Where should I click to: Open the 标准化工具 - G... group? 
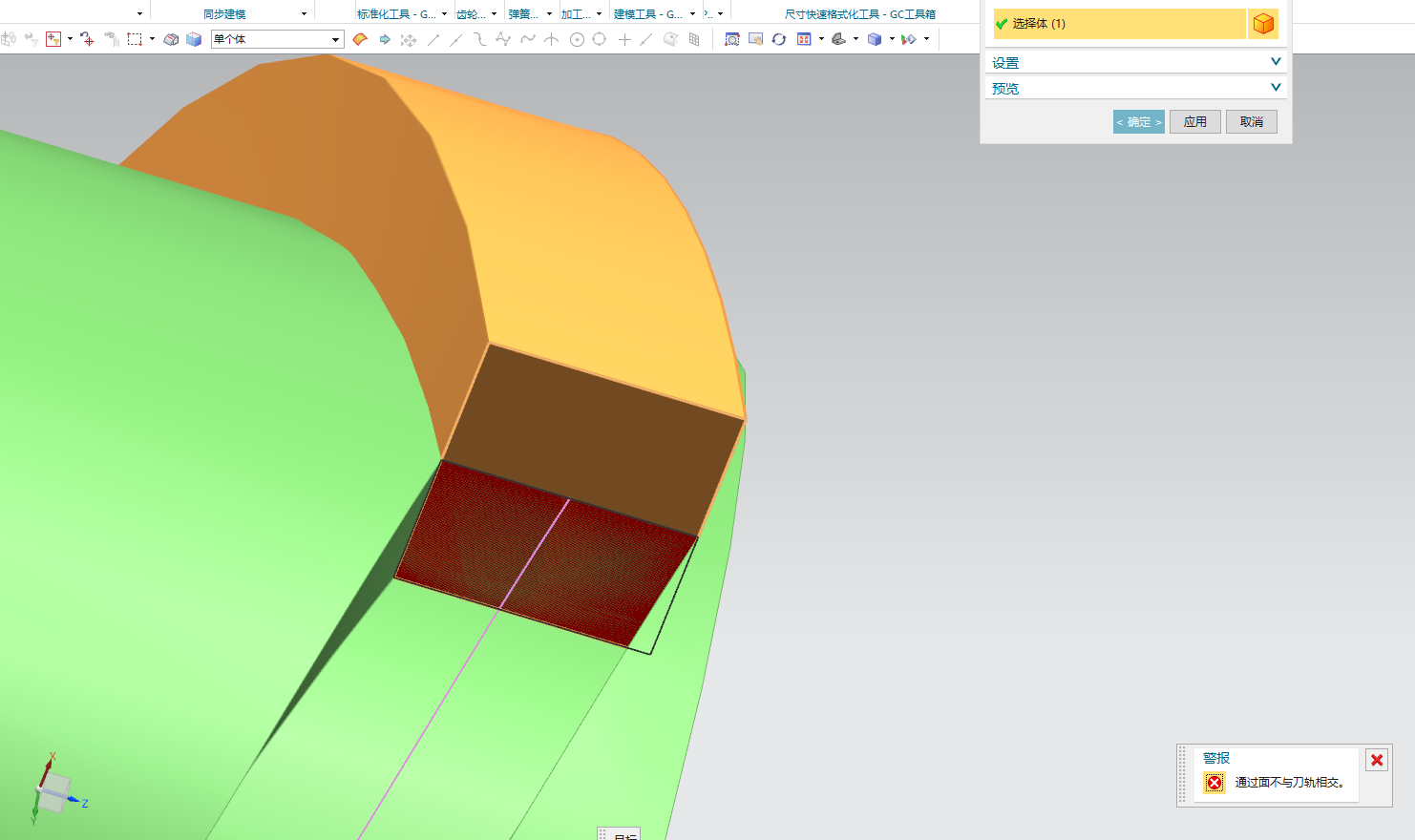click(396, 14)
